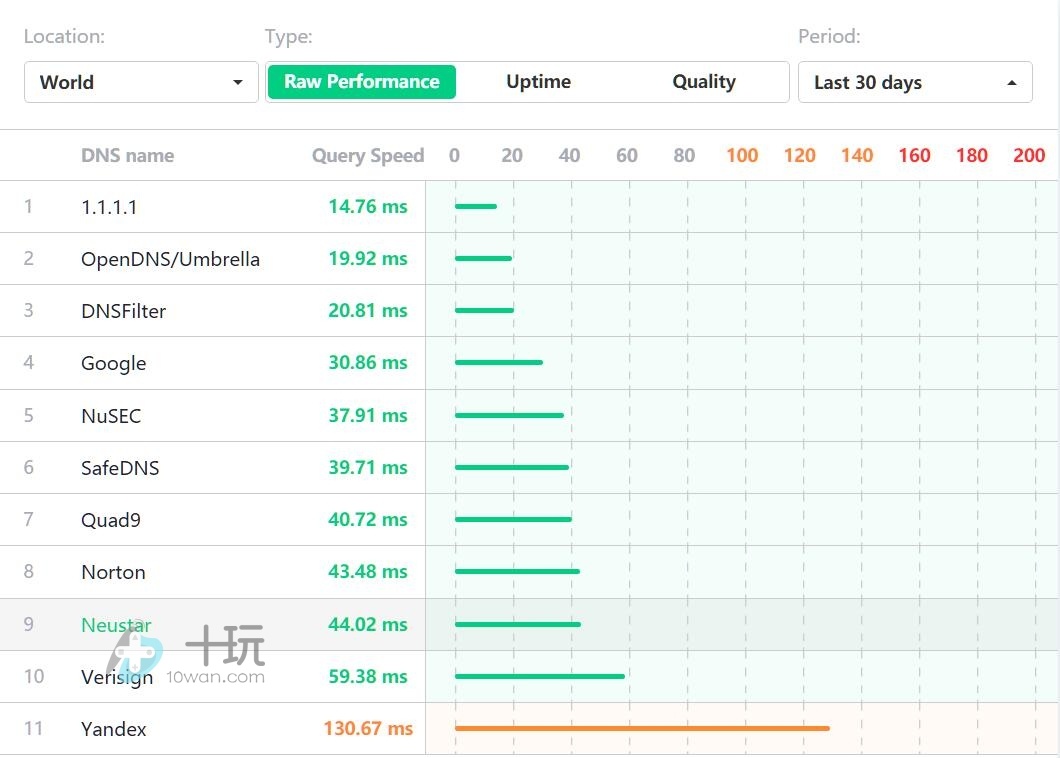Viewport: 1060px width, 758px height.
Task: Select the 1.1.1.1 DNS row
Action: (x=109, y=207)
